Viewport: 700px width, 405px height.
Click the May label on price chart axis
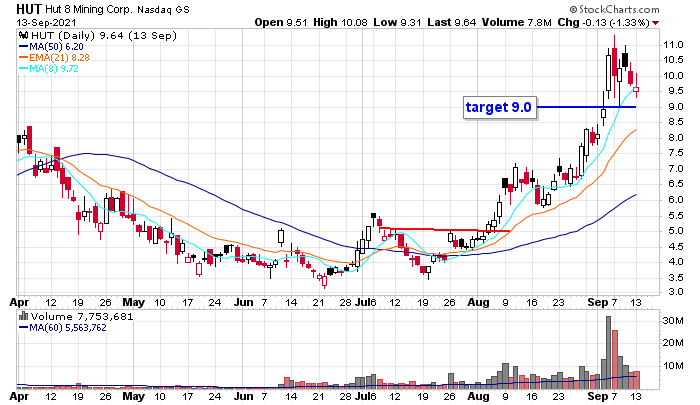(x=133, y=302)
